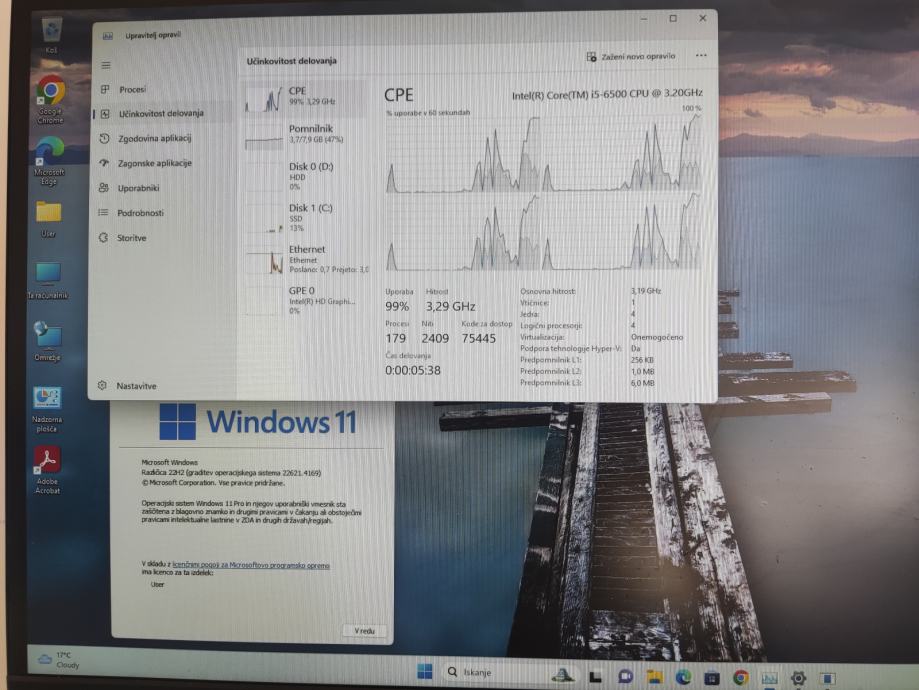Open the Windows Start menu

click(x=425, y=672)
